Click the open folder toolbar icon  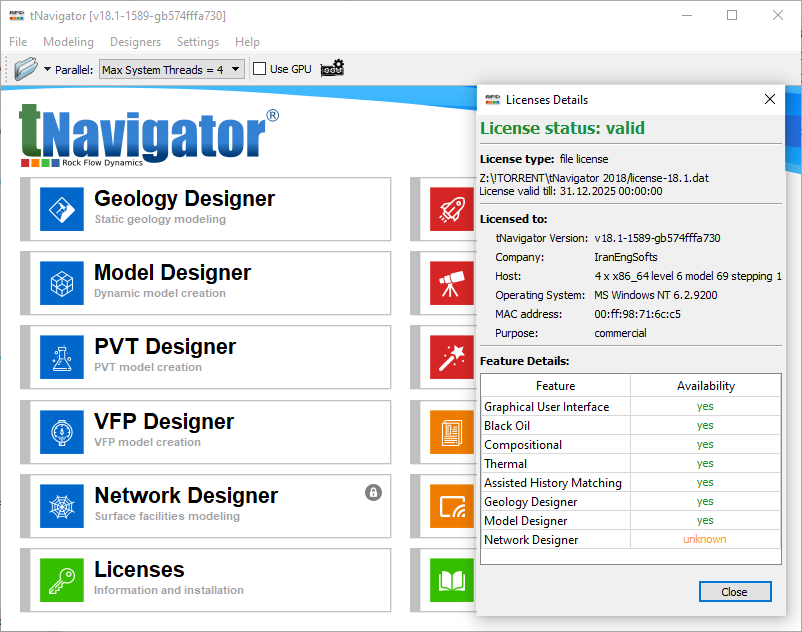tap(26, 69)
